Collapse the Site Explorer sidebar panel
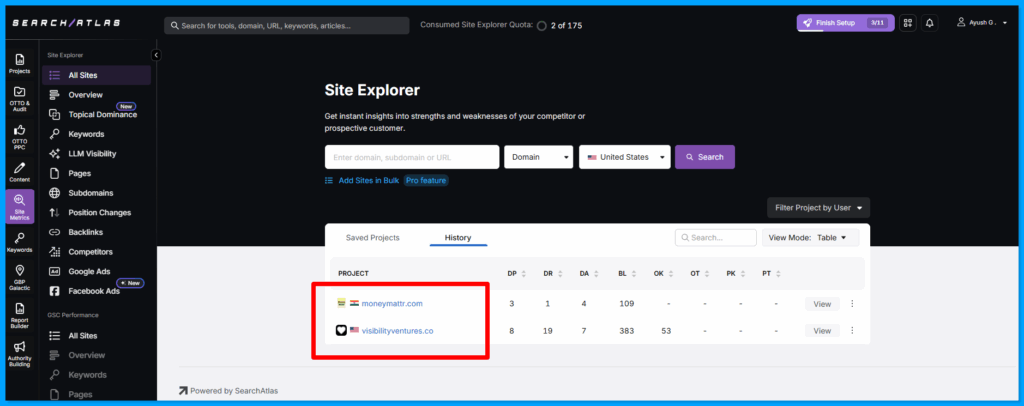The image size is (1024, 406). (x=155, y=55)
